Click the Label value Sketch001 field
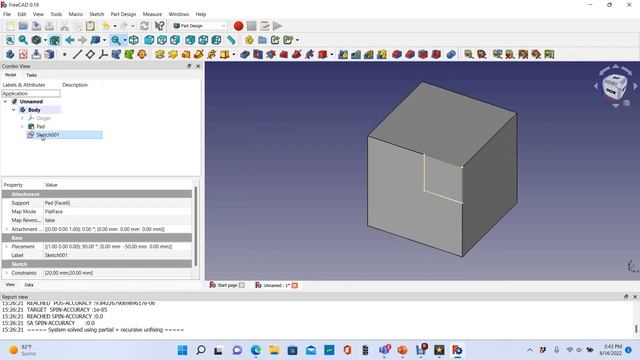640x360 pixels. tap(118, 255)
